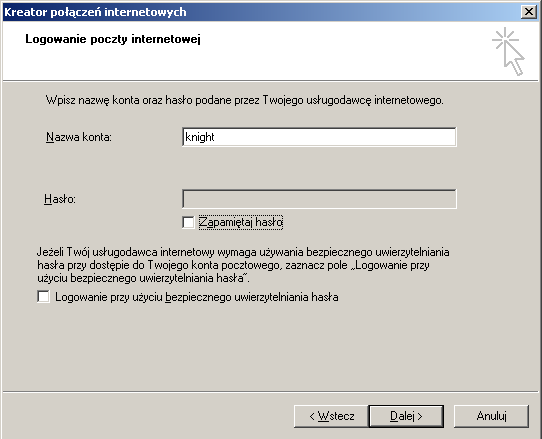Go back with the Wstecz button
The image size is (542, 439).
point(331,416)
